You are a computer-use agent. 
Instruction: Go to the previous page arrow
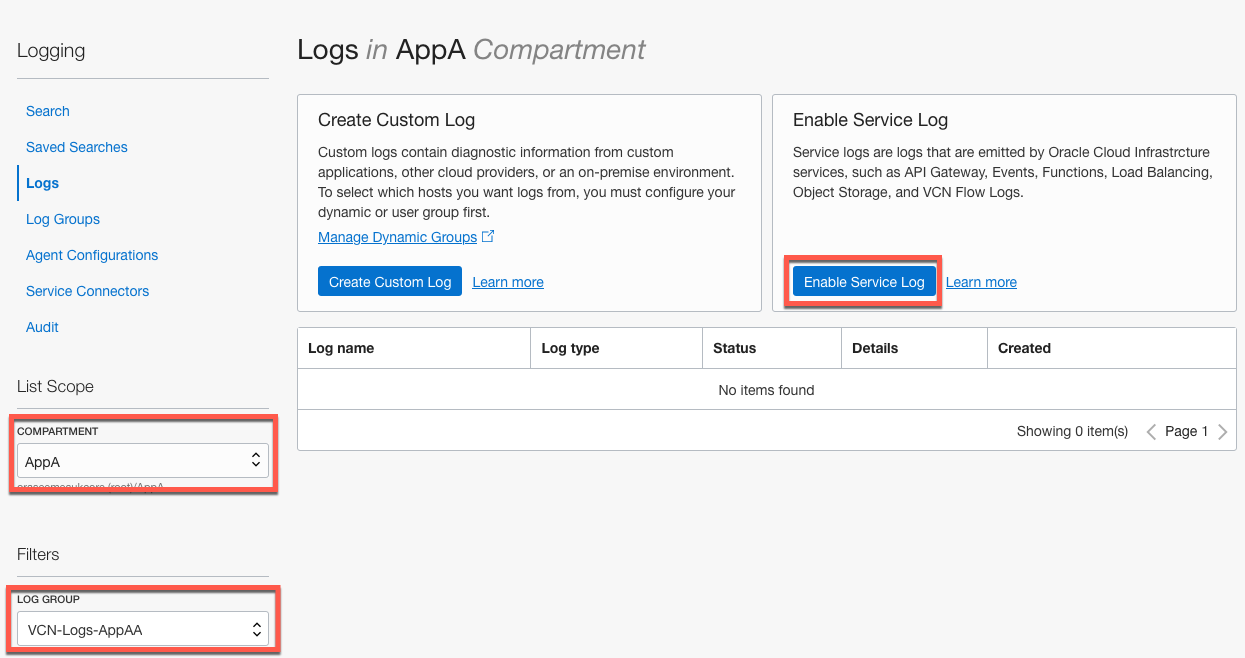(x=1151, y=432)
